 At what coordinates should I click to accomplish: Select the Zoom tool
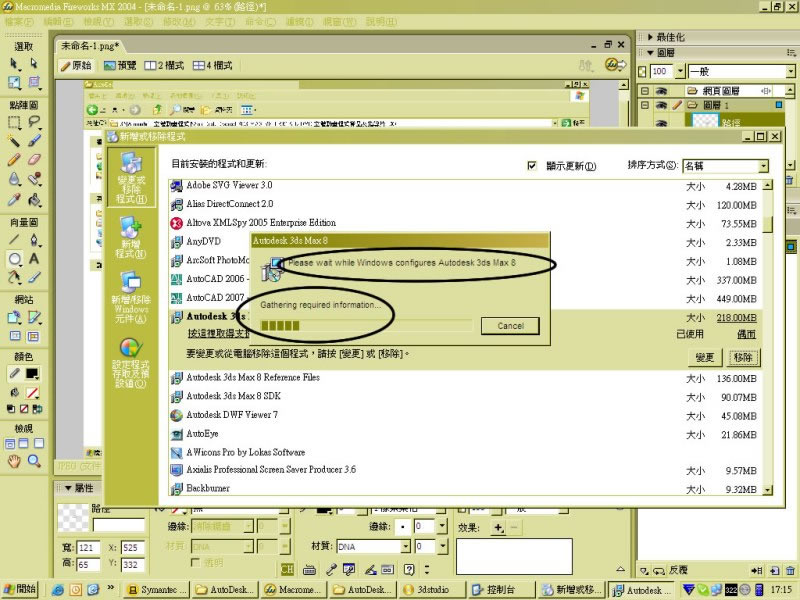[34, 461]
